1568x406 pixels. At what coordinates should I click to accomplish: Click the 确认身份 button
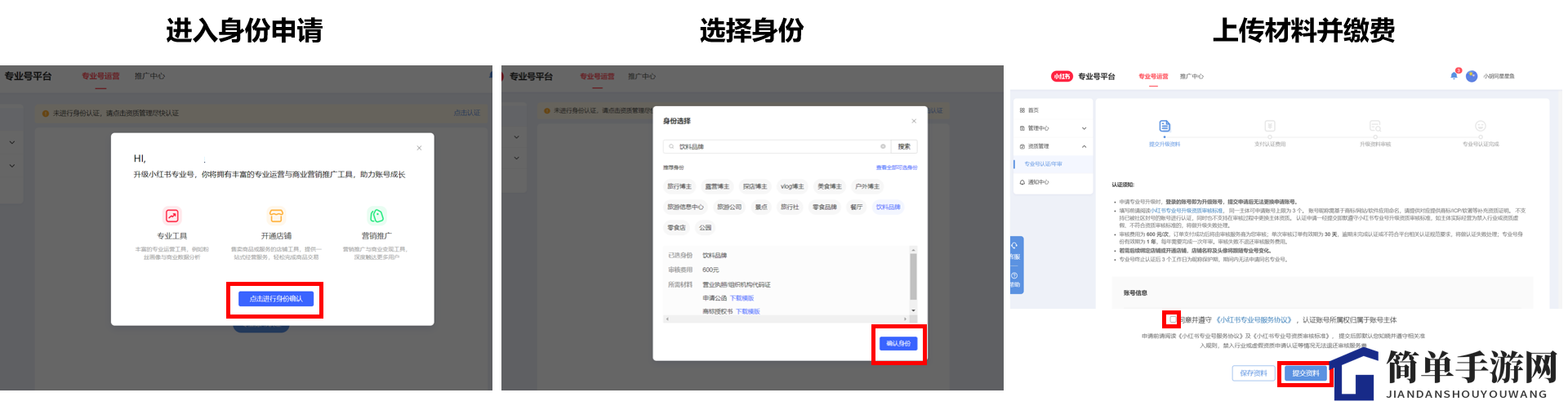(x=898, y=344)
